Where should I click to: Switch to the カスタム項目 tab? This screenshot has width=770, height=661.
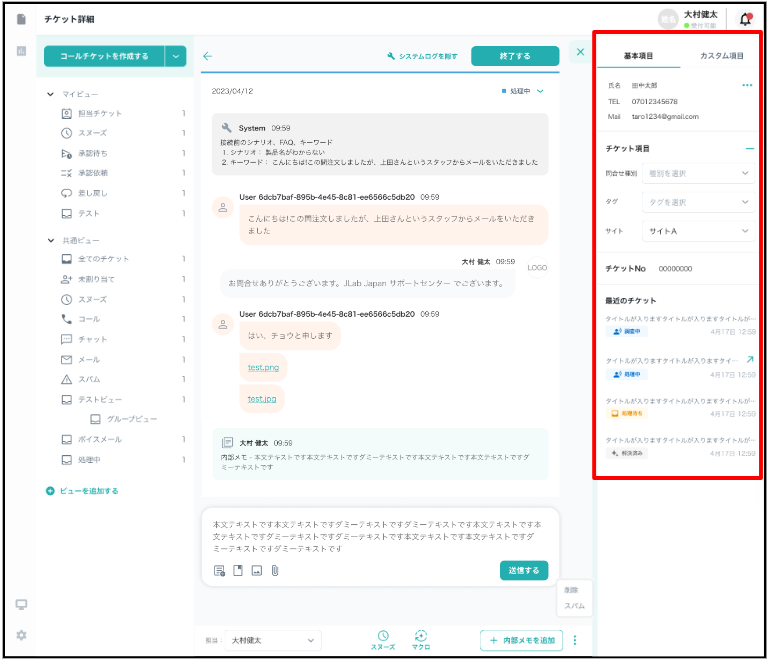(721, 56)
